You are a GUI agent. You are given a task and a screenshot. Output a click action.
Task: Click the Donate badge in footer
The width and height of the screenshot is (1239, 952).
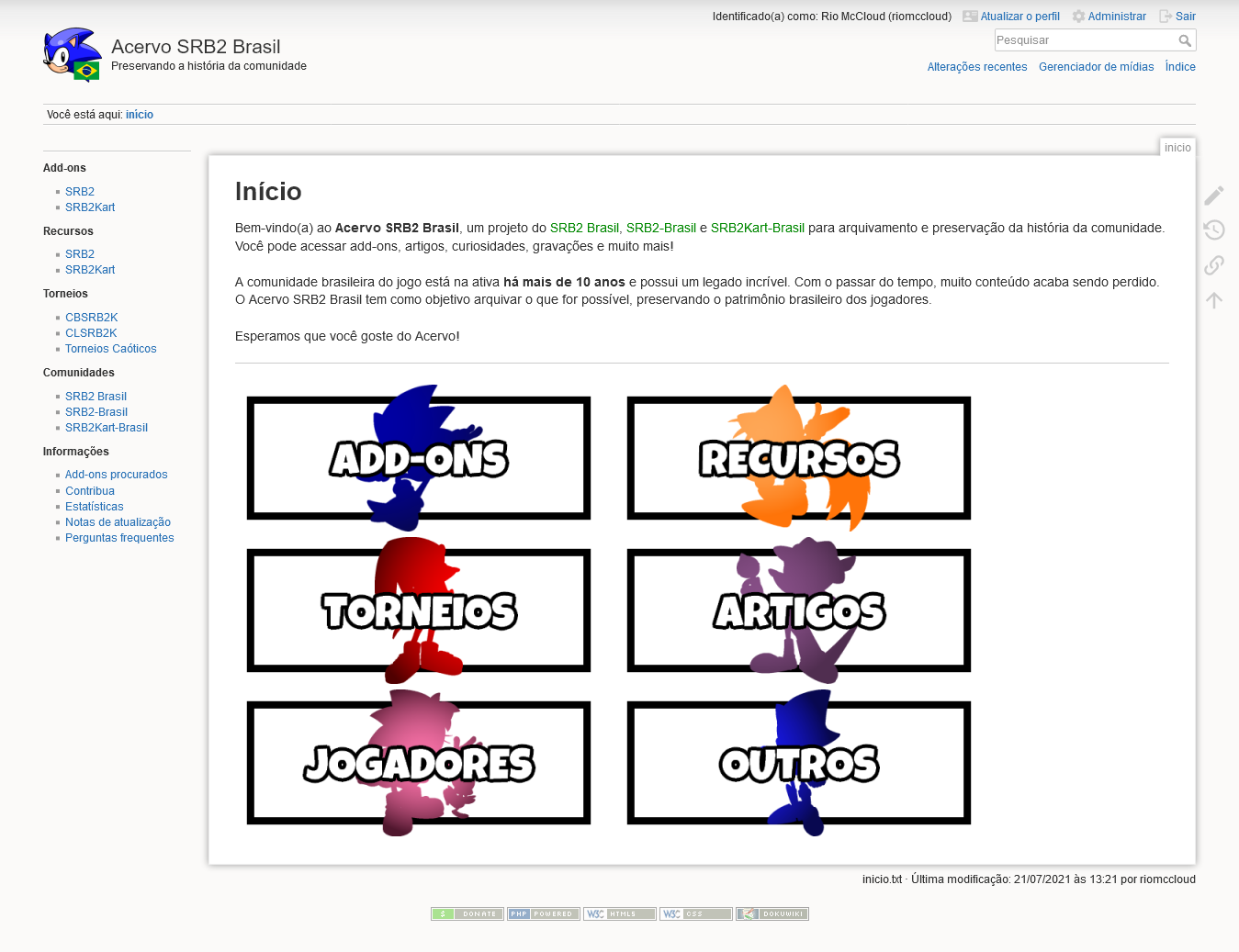[x=467, y=913]
